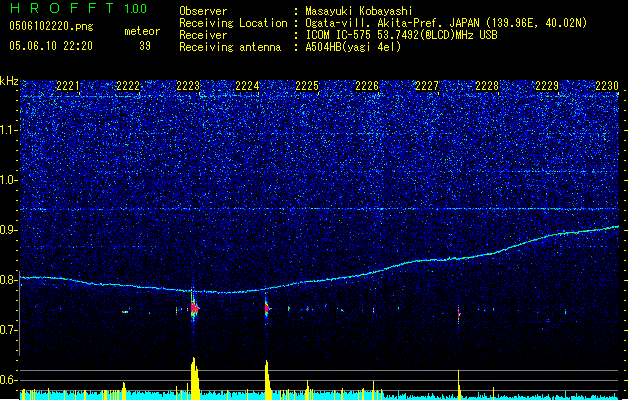
Task: Click the 2229 time marker
Action: pyautogui.click(x=547, y=86)
